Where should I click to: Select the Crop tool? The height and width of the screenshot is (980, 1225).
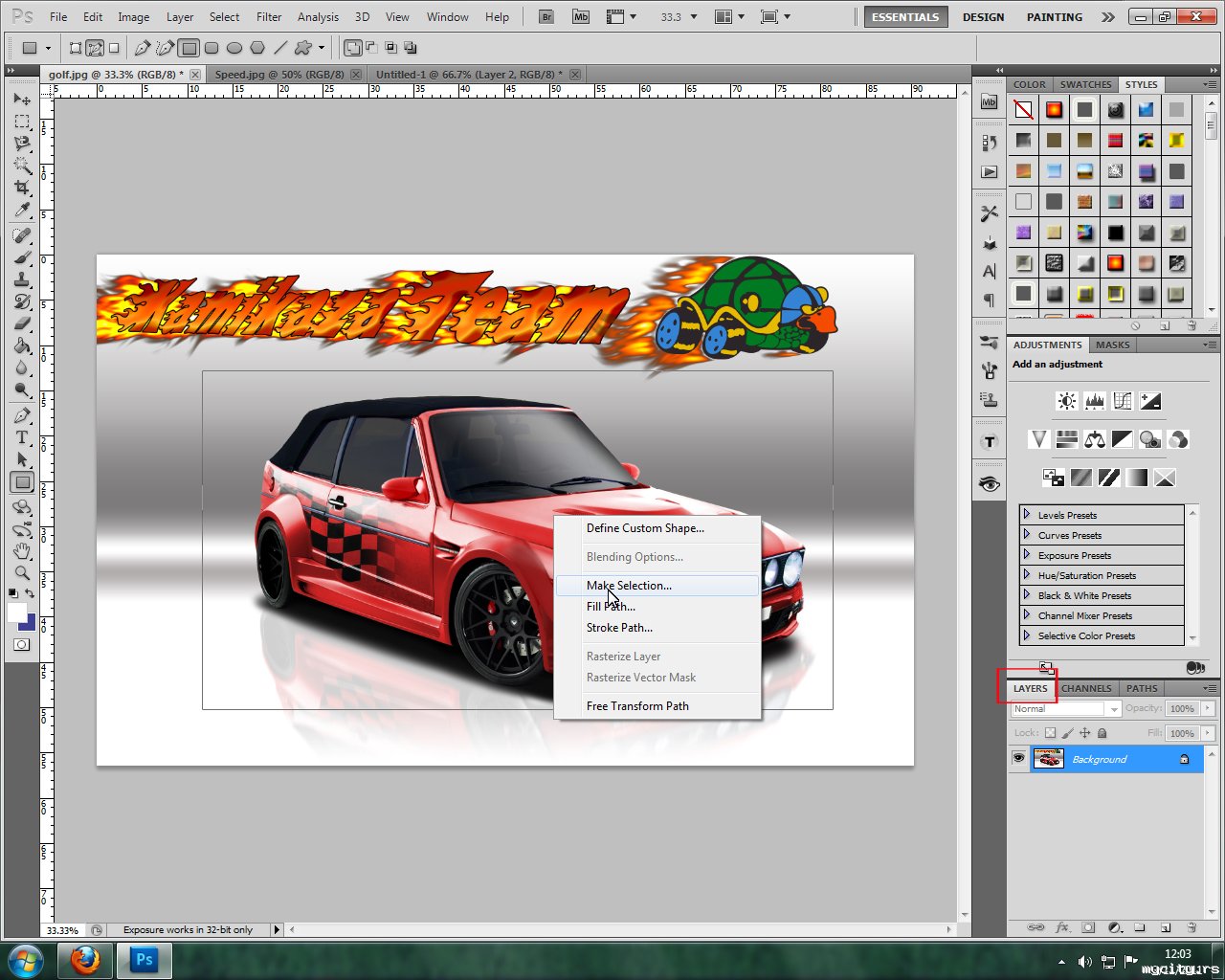point(22,188)
